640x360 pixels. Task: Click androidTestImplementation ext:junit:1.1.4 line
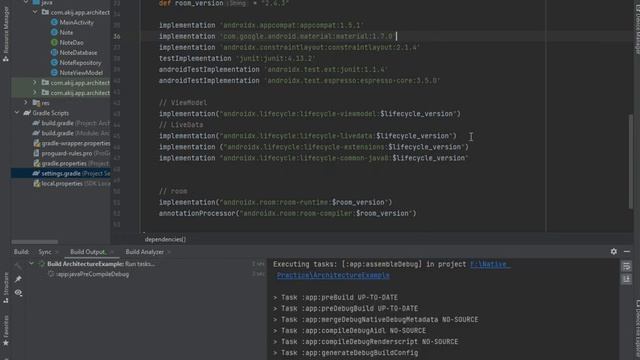[273, 69]
